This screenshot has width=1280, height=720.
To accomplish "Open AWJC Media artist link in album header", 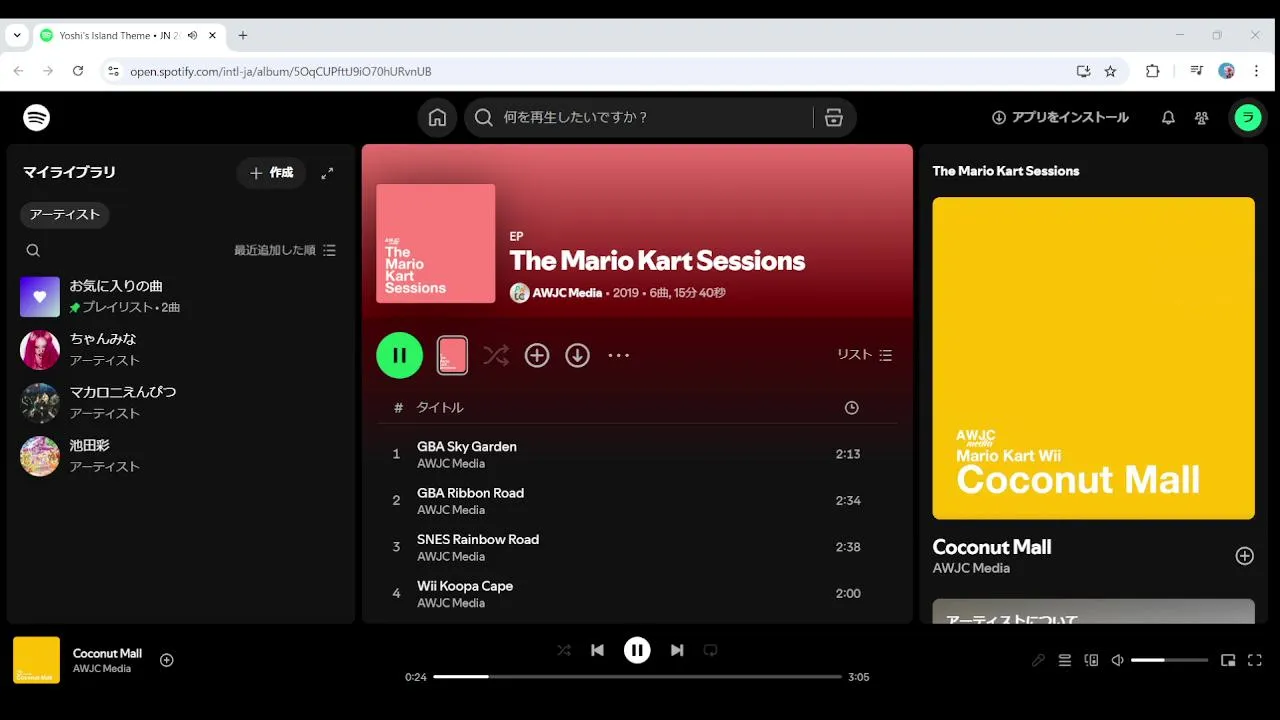I will (x=567, y=293).
